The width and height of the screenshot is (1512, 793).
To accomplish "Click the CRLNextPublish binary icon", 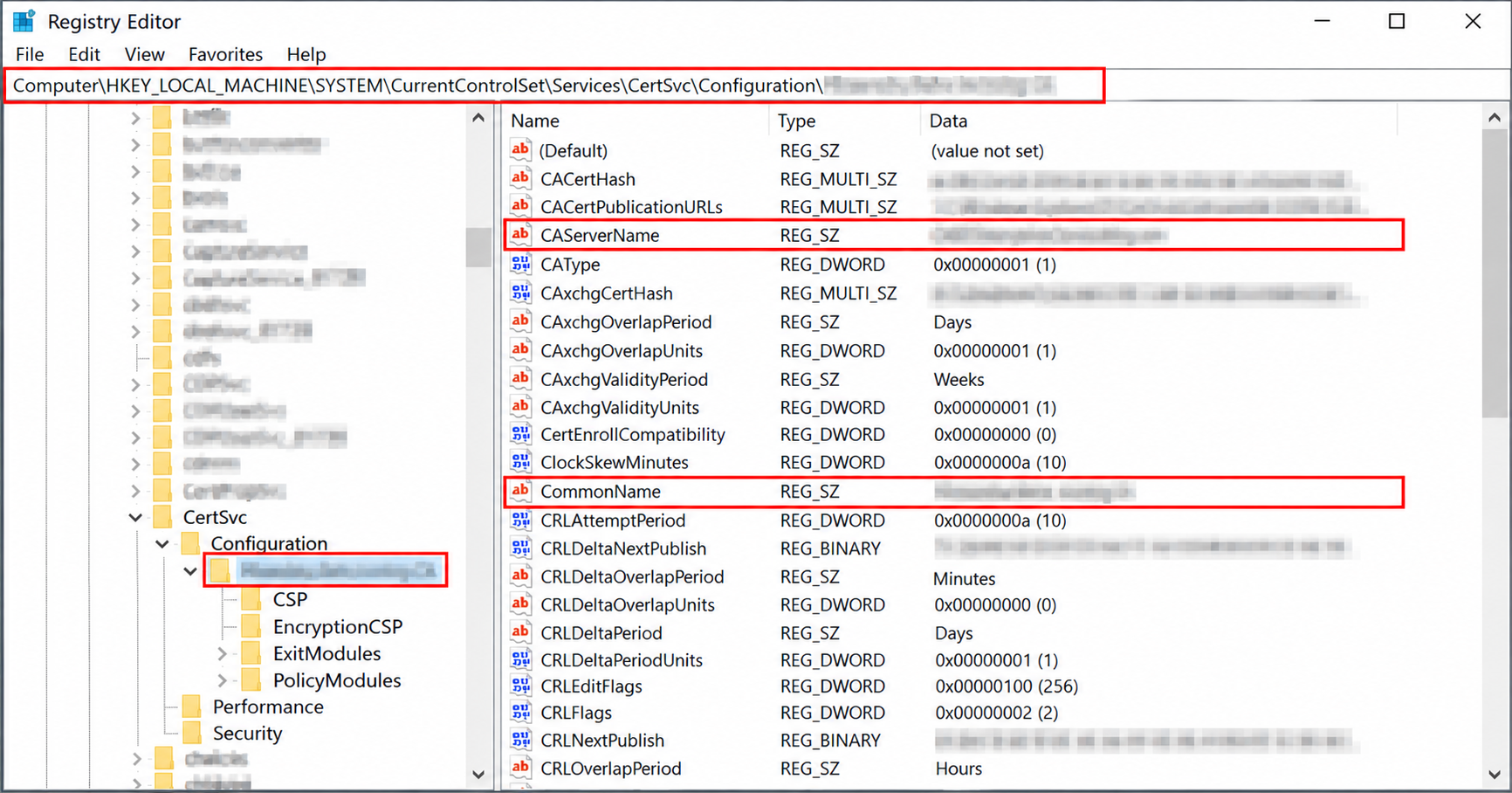I will click(x=521, y=740).
